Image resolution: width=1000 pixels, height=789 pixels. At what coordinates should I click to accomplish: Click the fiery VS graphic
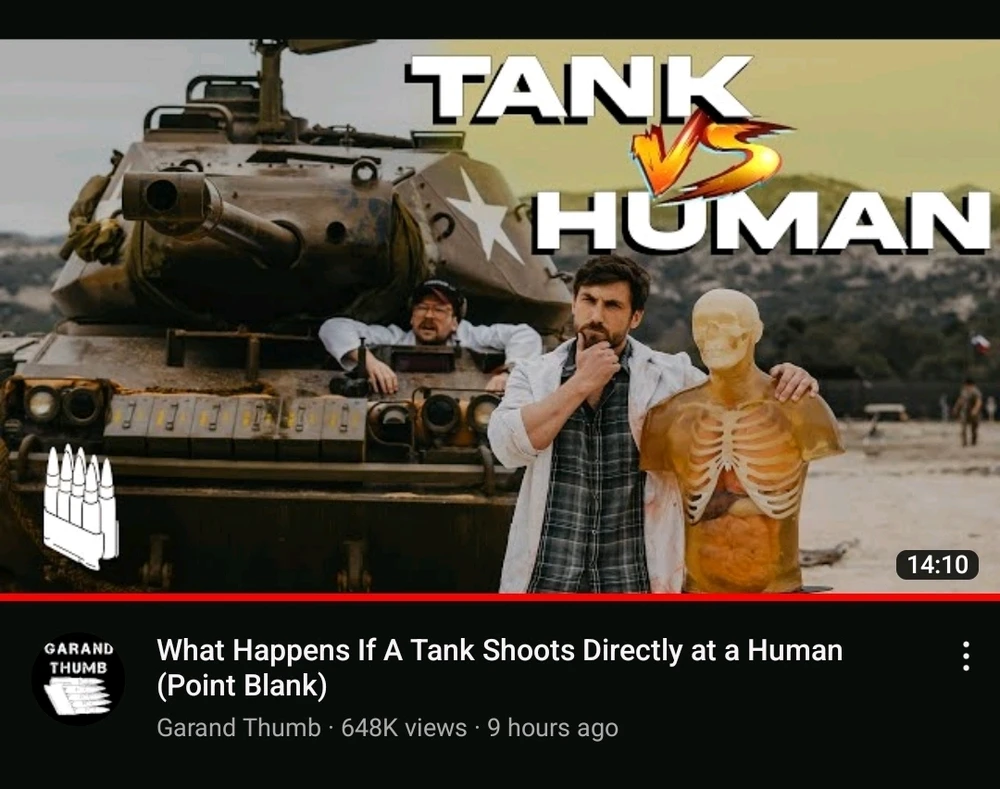tap(706, 154)
